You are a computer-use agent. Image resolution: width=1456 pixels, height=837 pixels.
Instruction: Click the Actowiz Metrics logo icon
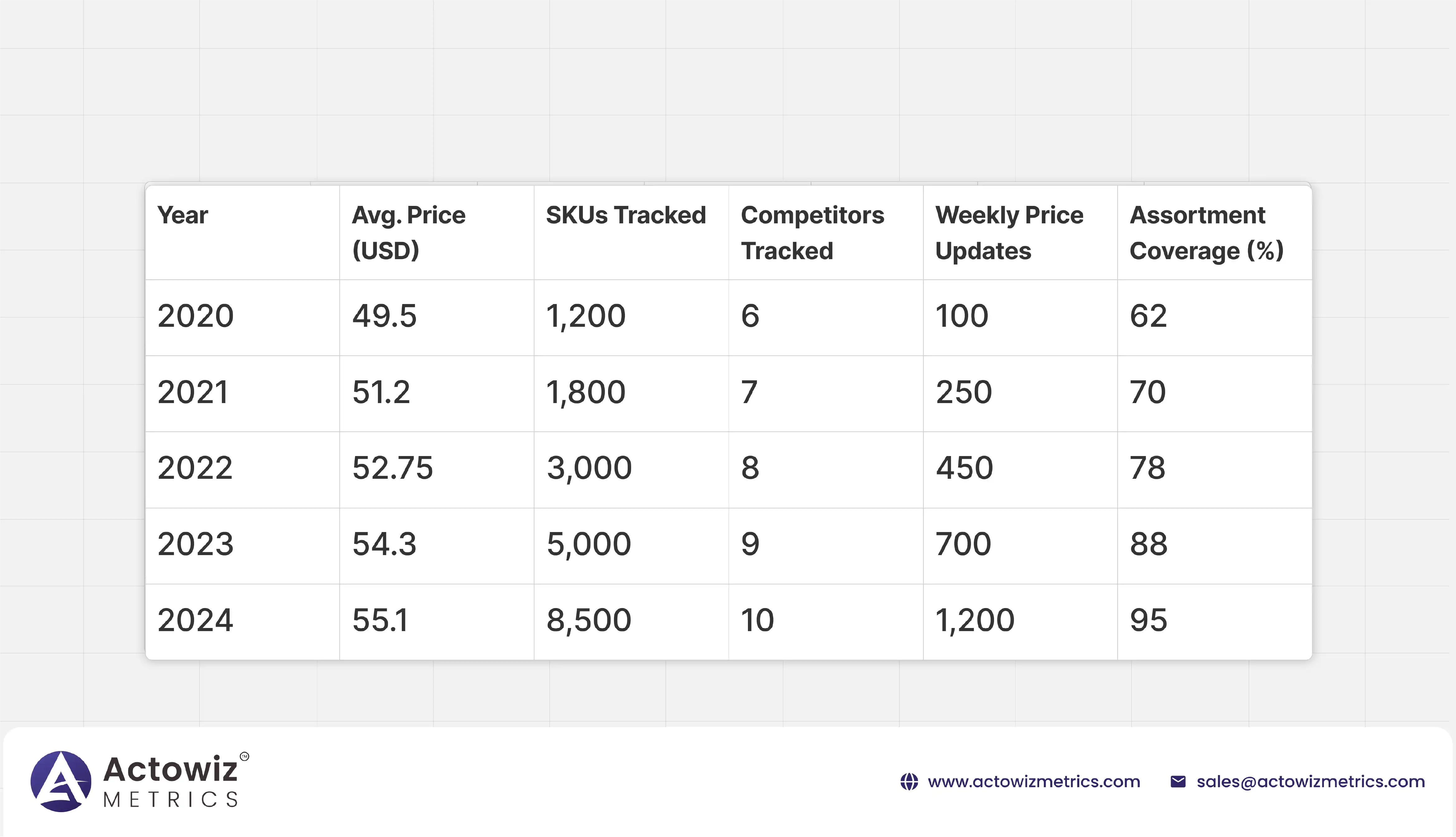(61, 781)
